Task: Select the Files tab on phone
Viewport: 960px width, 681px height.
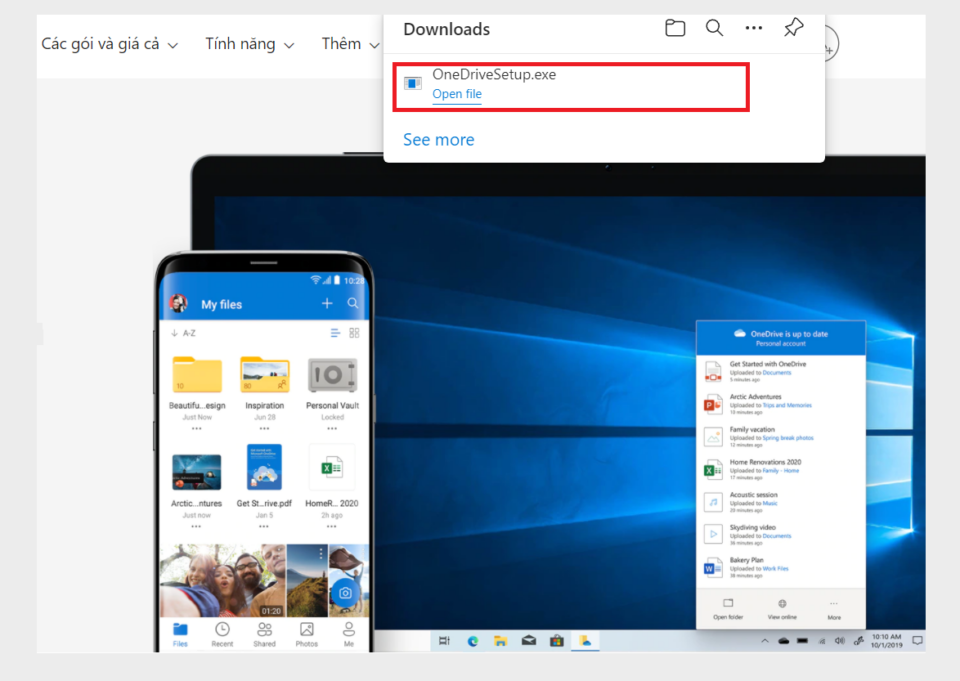Action: click(x=180, y=634)
